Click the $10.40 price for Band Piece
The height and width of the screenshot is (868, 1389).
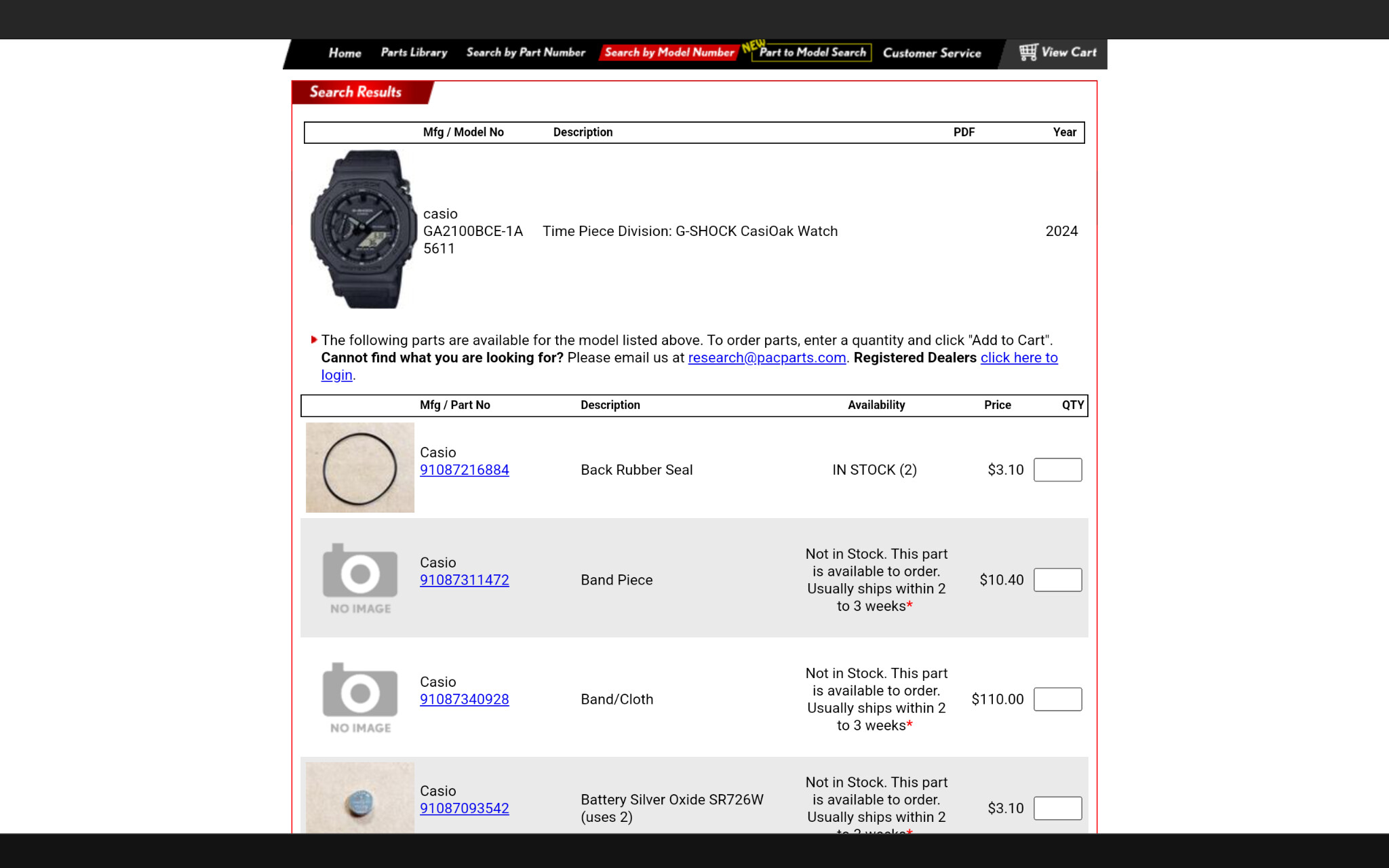point(1001,580)
